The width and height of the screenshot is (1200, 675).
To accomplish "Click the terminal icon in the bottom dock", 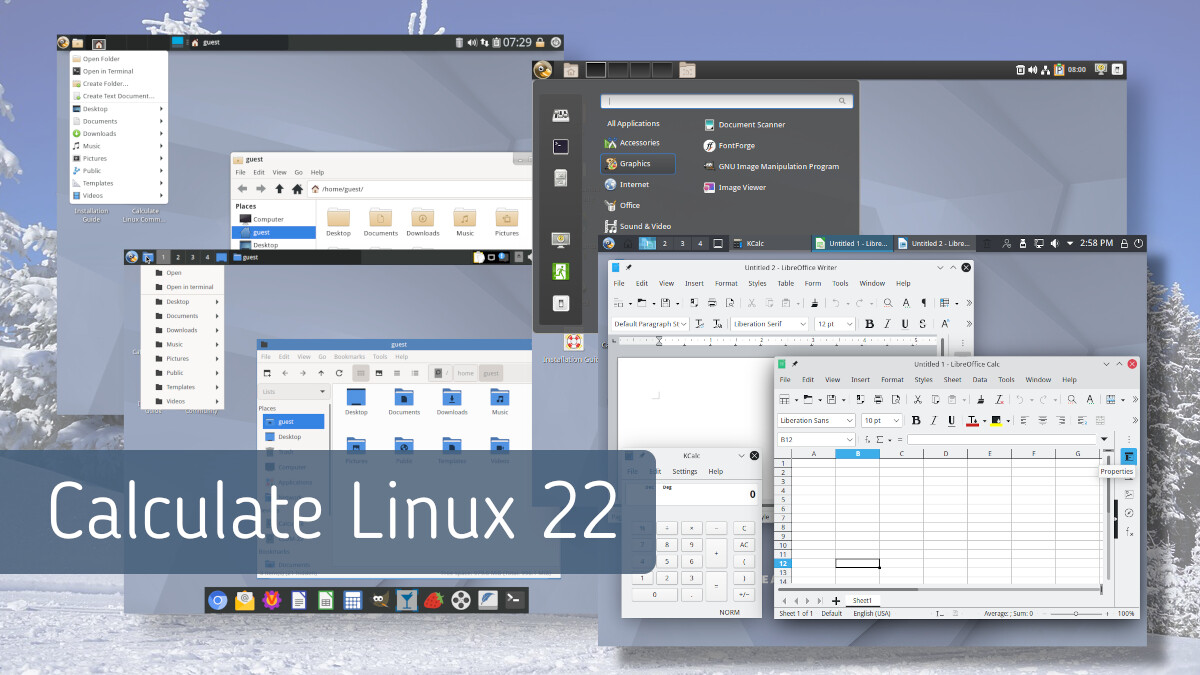I will coord(514,600).
